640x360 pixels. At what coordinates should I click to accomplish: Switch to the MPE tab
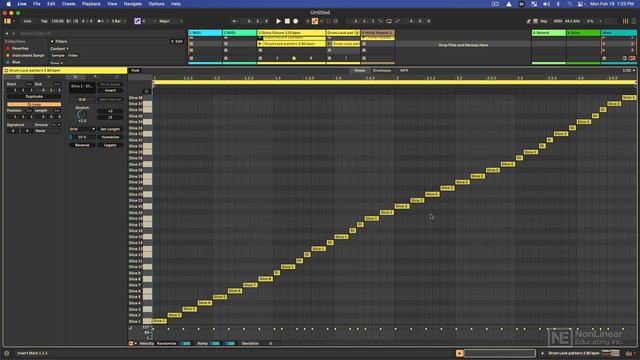(x=404, y=71)
